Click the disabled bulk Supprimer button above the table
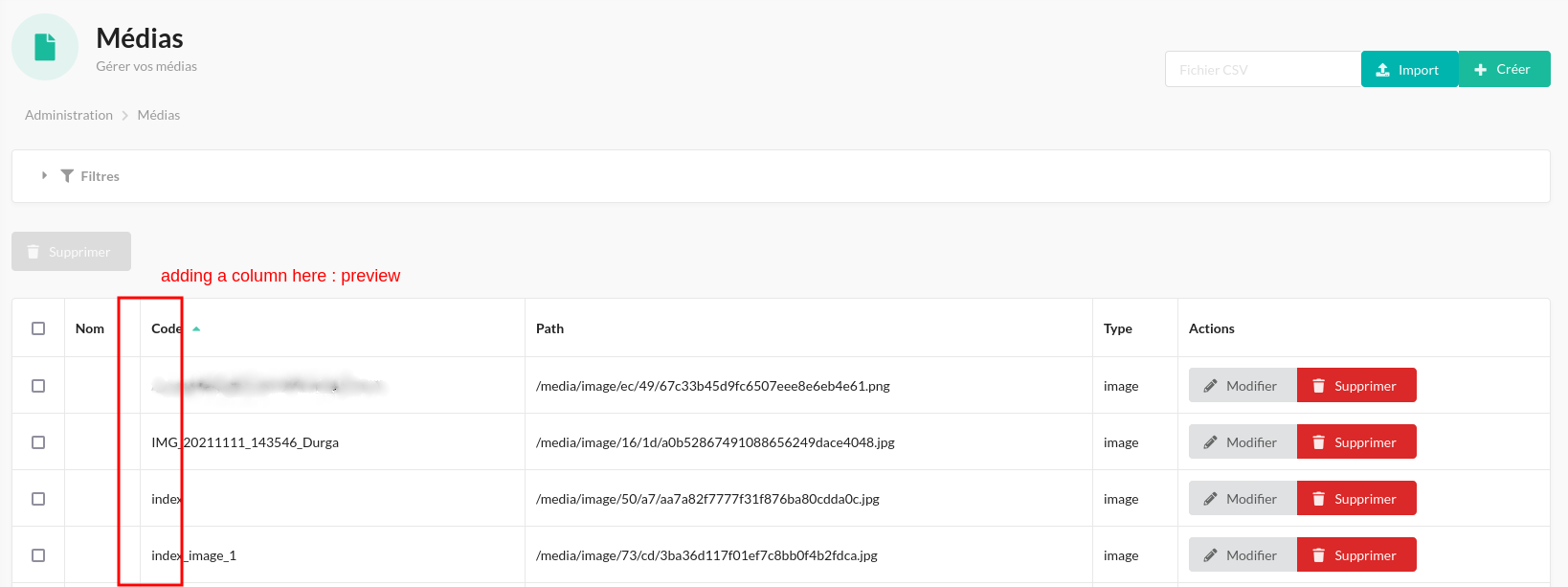This screenshot has width=1568, height=587. coord(71,252)
